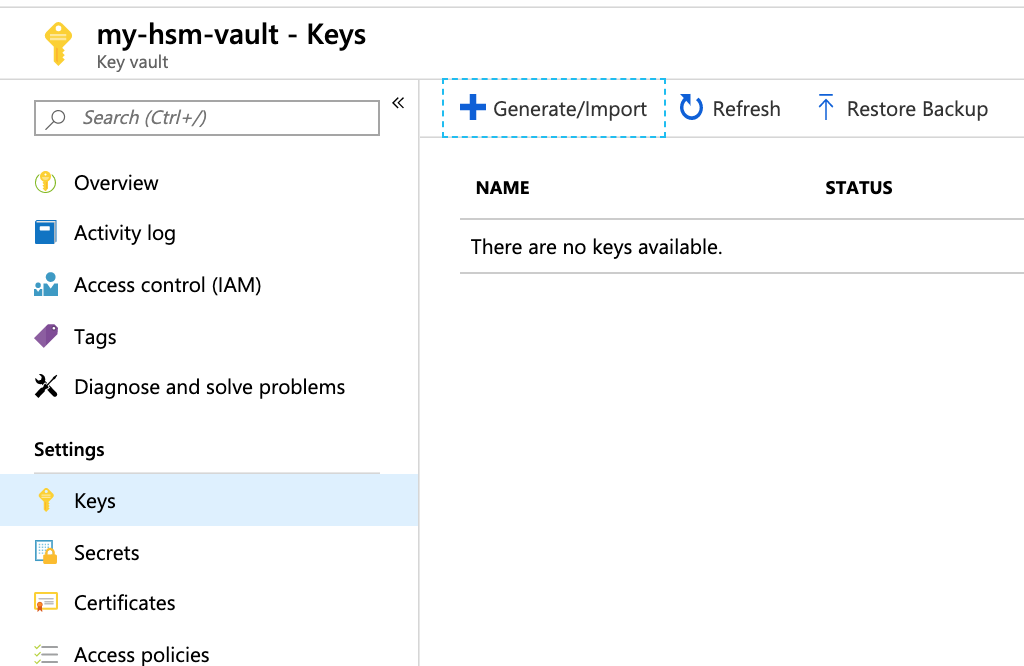Image resolution: width=1024 pixels, height=666 pixels.
Task: Open Certificates under Settings
Action: click(125, 603)
